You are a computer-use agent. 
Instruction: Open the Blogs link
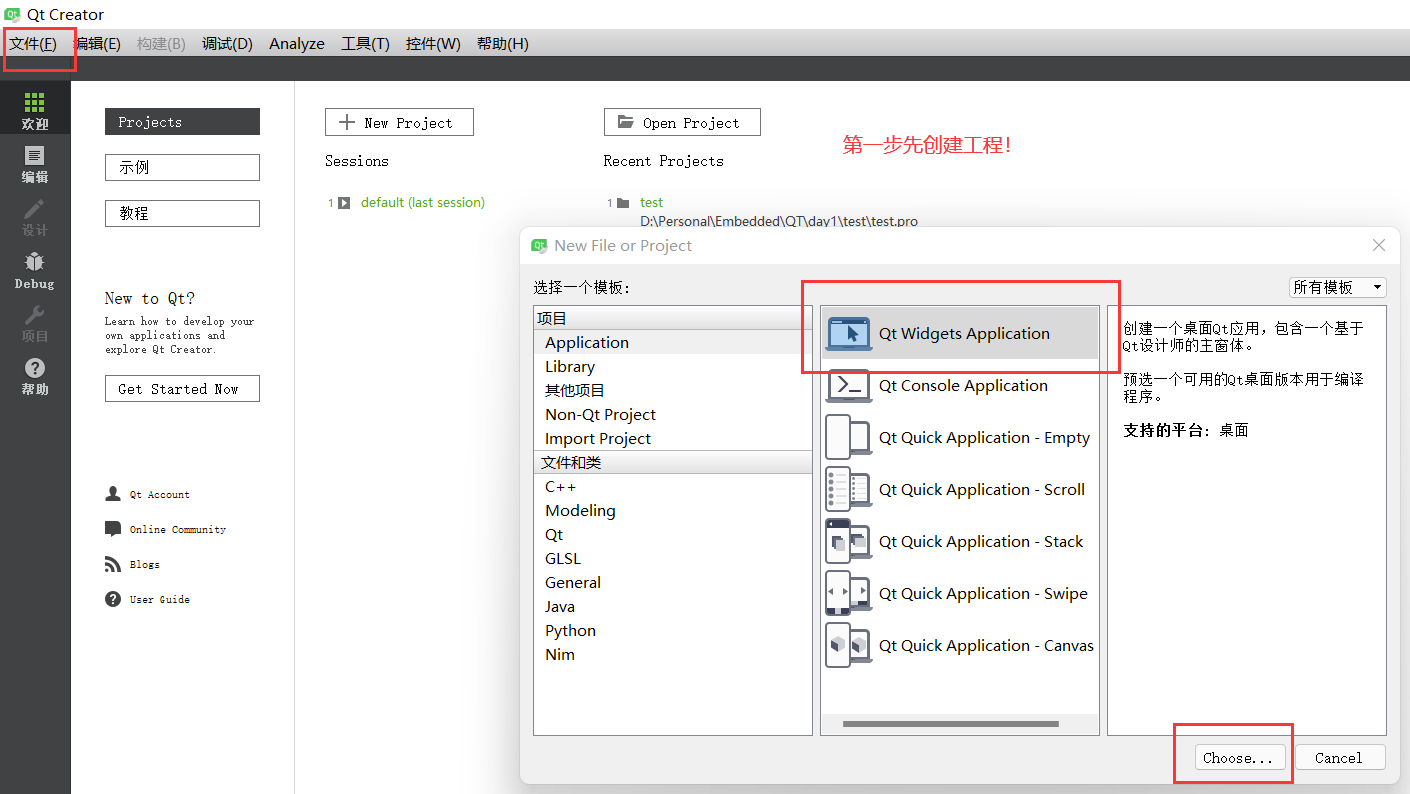[145, 565]
